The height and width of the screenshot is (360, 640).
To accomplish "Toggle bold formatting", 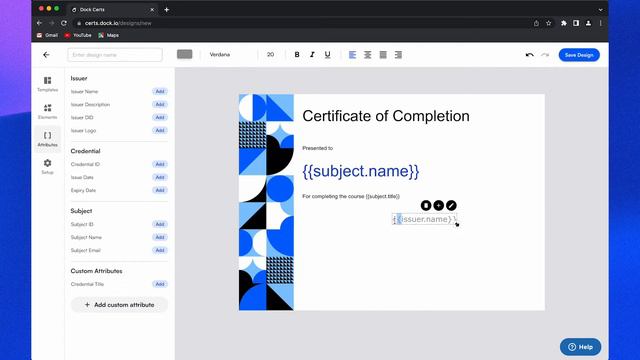I will [x=297, y=55].
